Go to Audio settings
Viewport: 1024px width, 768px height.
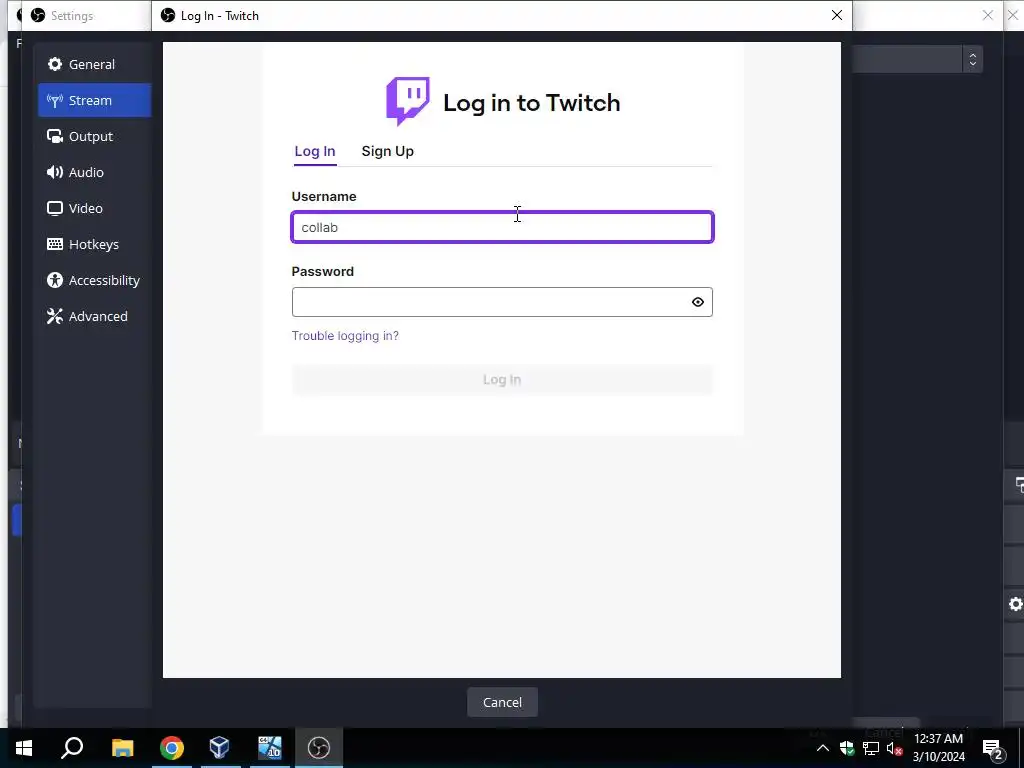(x=94, y=172)
